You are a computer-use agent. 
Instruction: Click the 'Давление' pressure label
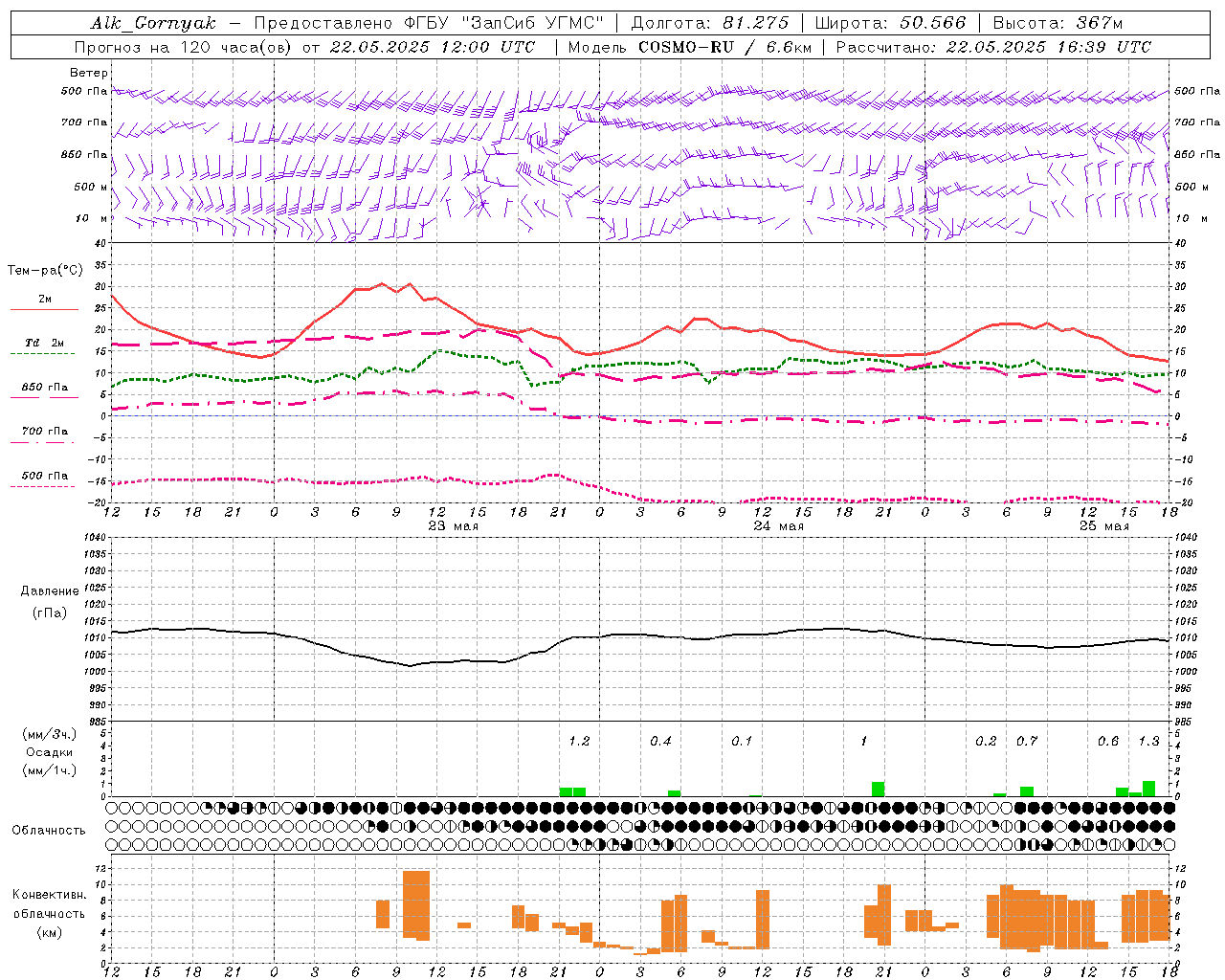pyautogui.click(x=50, y=591)
